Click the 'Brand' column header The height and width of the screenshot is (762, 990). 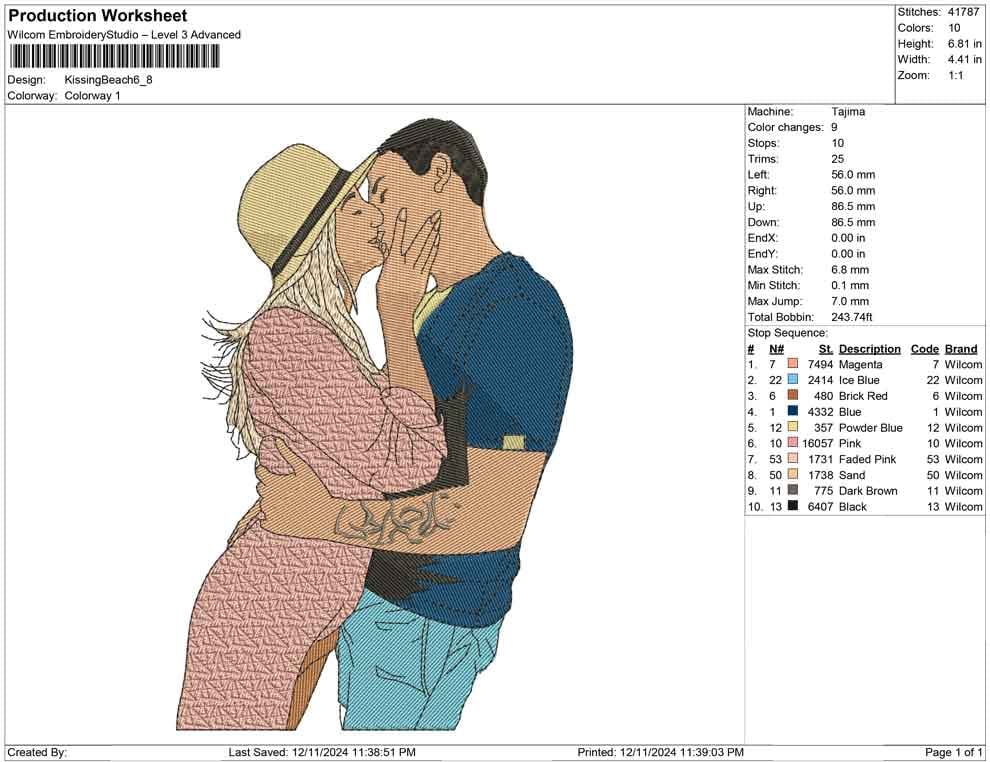pos(961,349)
